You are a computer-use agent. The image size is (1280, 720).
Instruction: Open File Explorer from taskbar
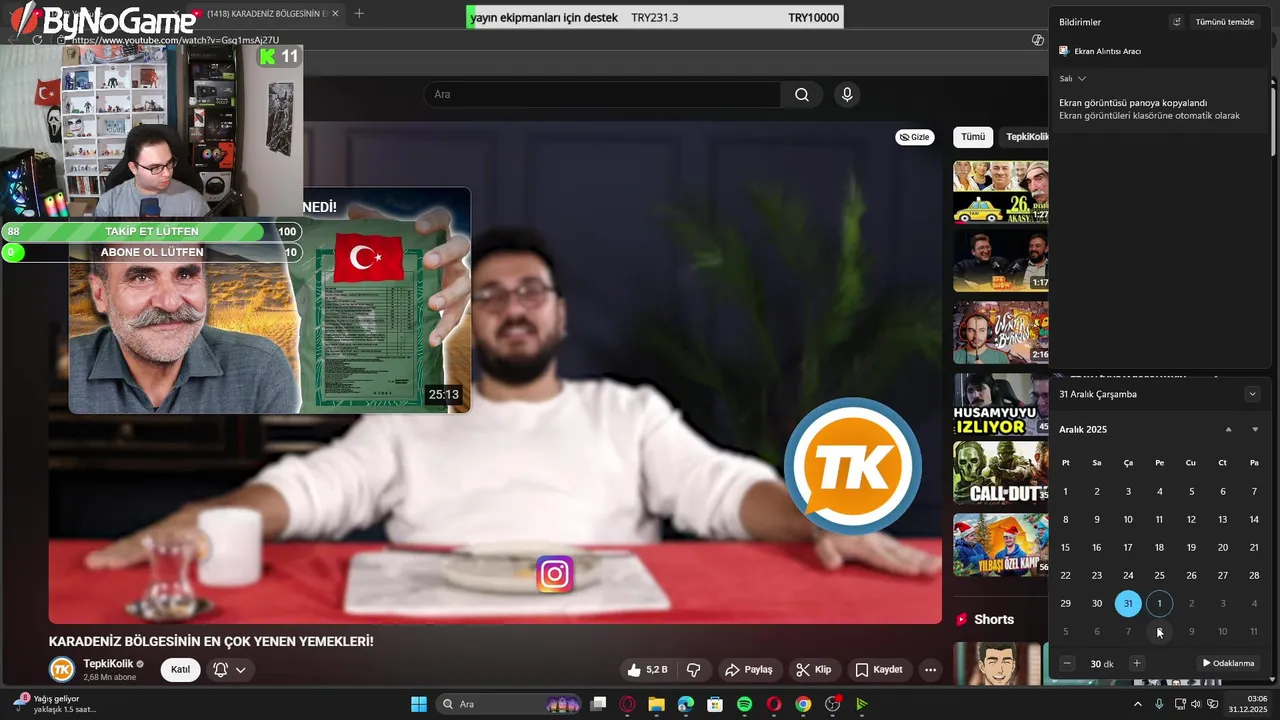[x=657, y=704]
